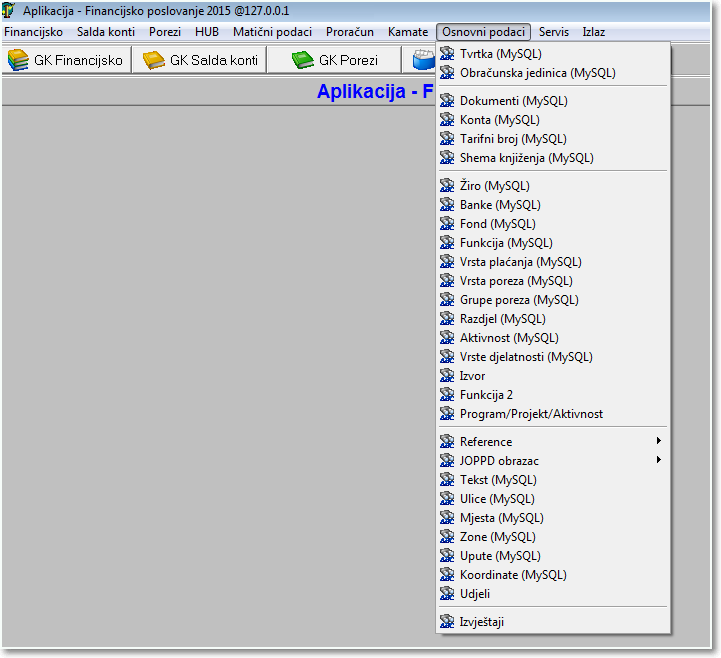Select Vrsta plaćanja (MySQL) entry

tap(520, 262)
